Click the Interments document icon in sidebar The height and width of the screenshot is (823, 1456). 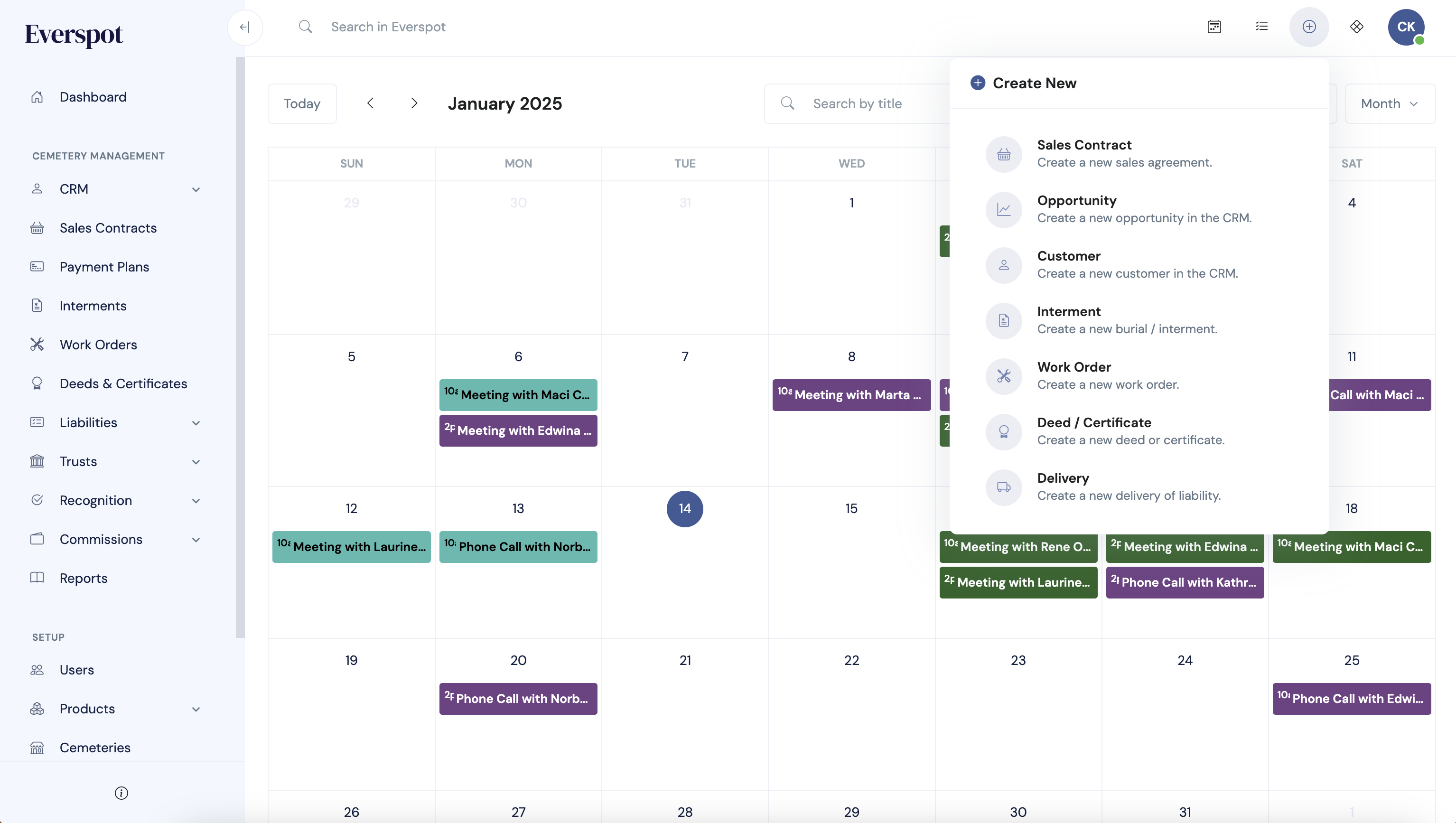pos(37,306)
